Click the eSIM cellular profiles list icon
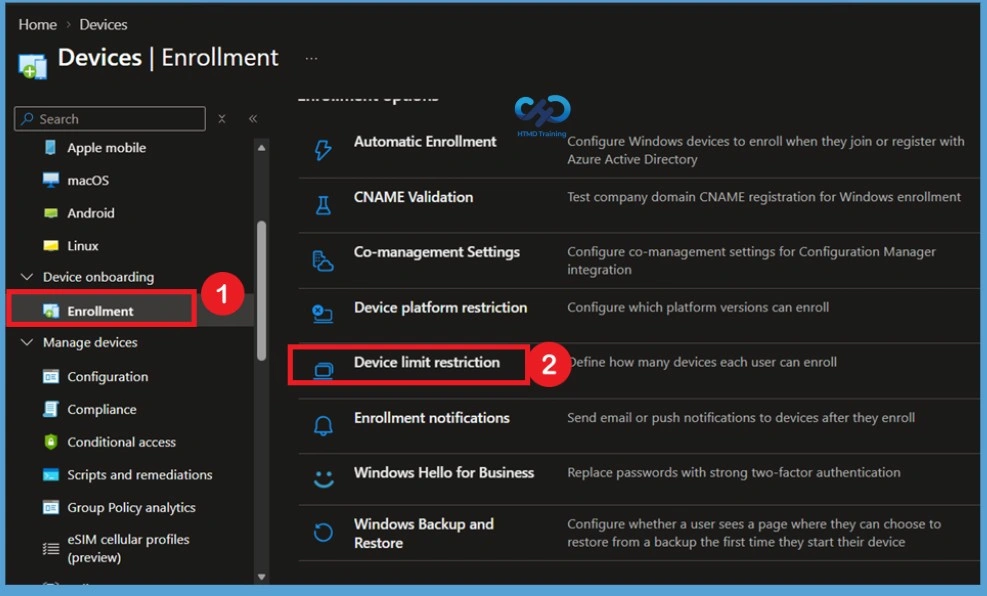Screen dimensions: 987x596 (x=50, y=549)
